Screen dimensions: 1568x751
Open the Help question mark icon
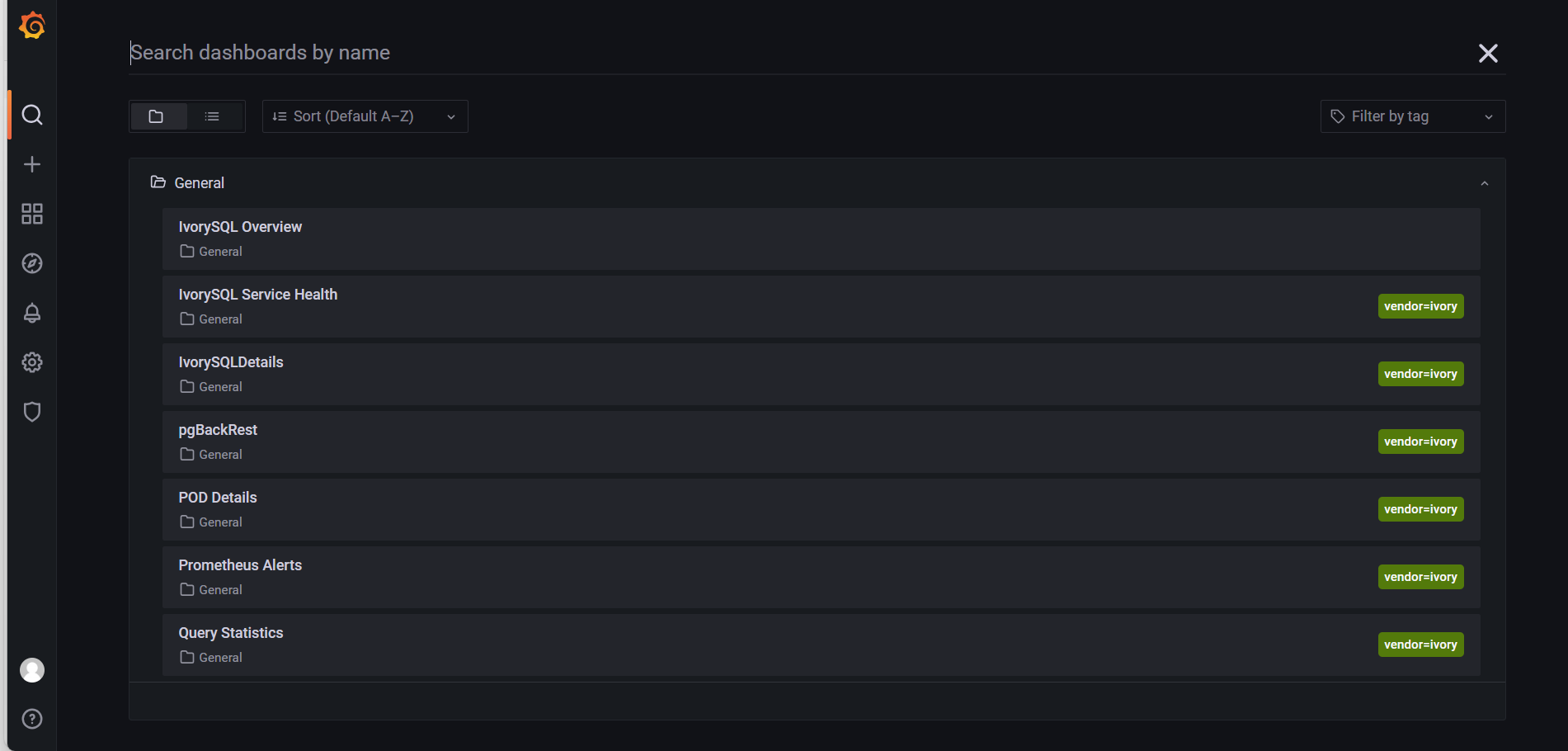pos(32,719)
